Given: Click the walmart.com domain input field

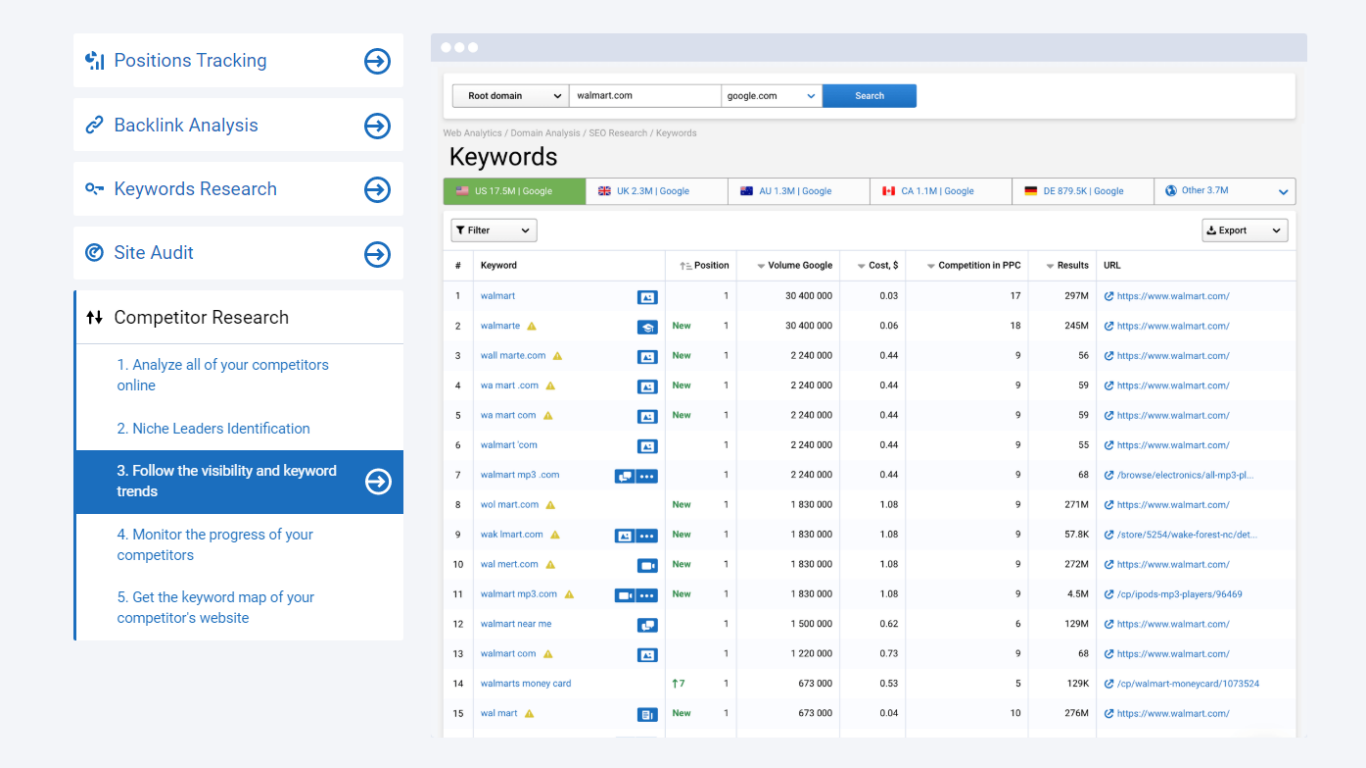Looking at the screenshot, I should click(644, 96).
